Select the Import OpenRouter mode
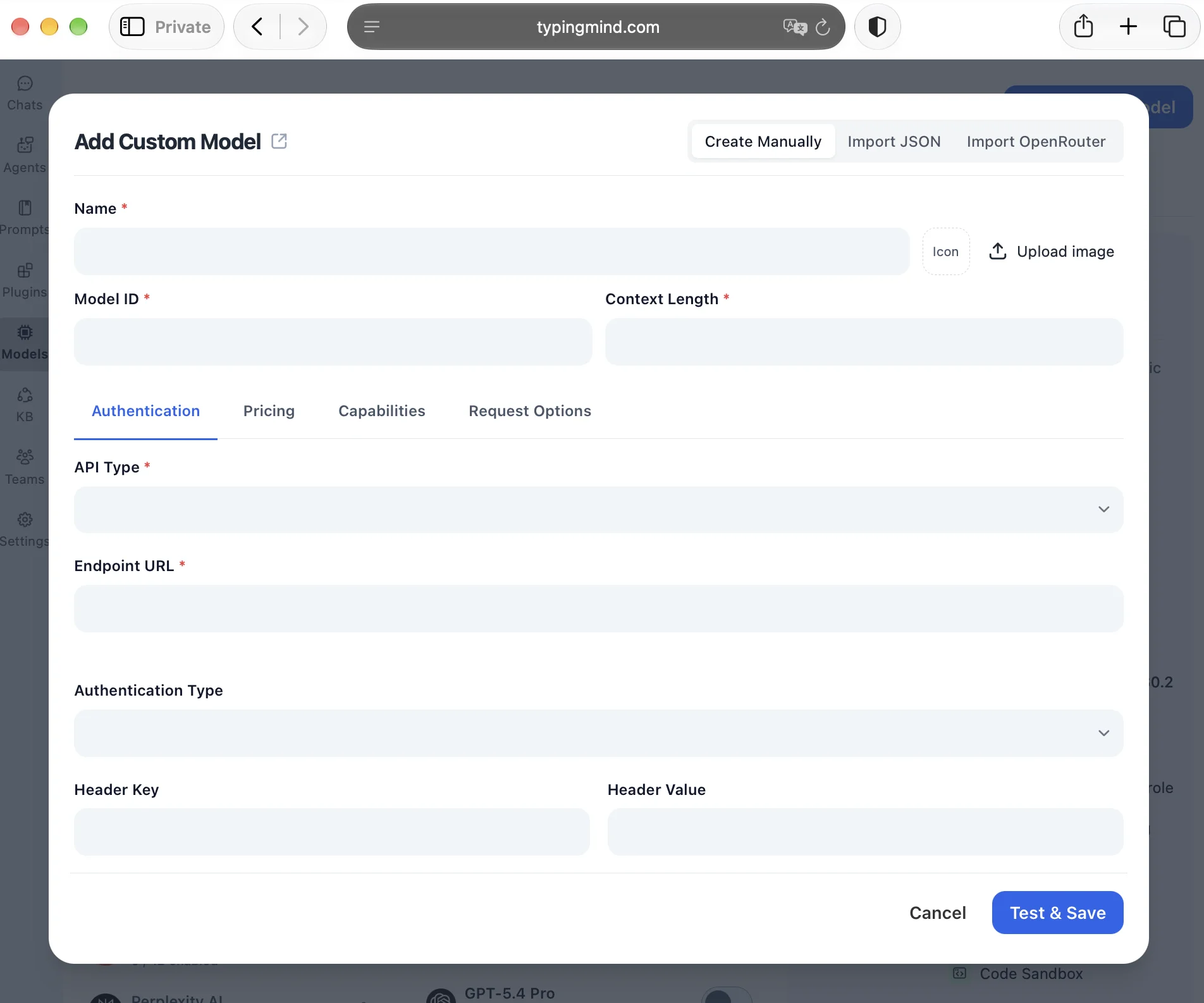This screenshot has width=1204, height=1003. (1036, 141)
